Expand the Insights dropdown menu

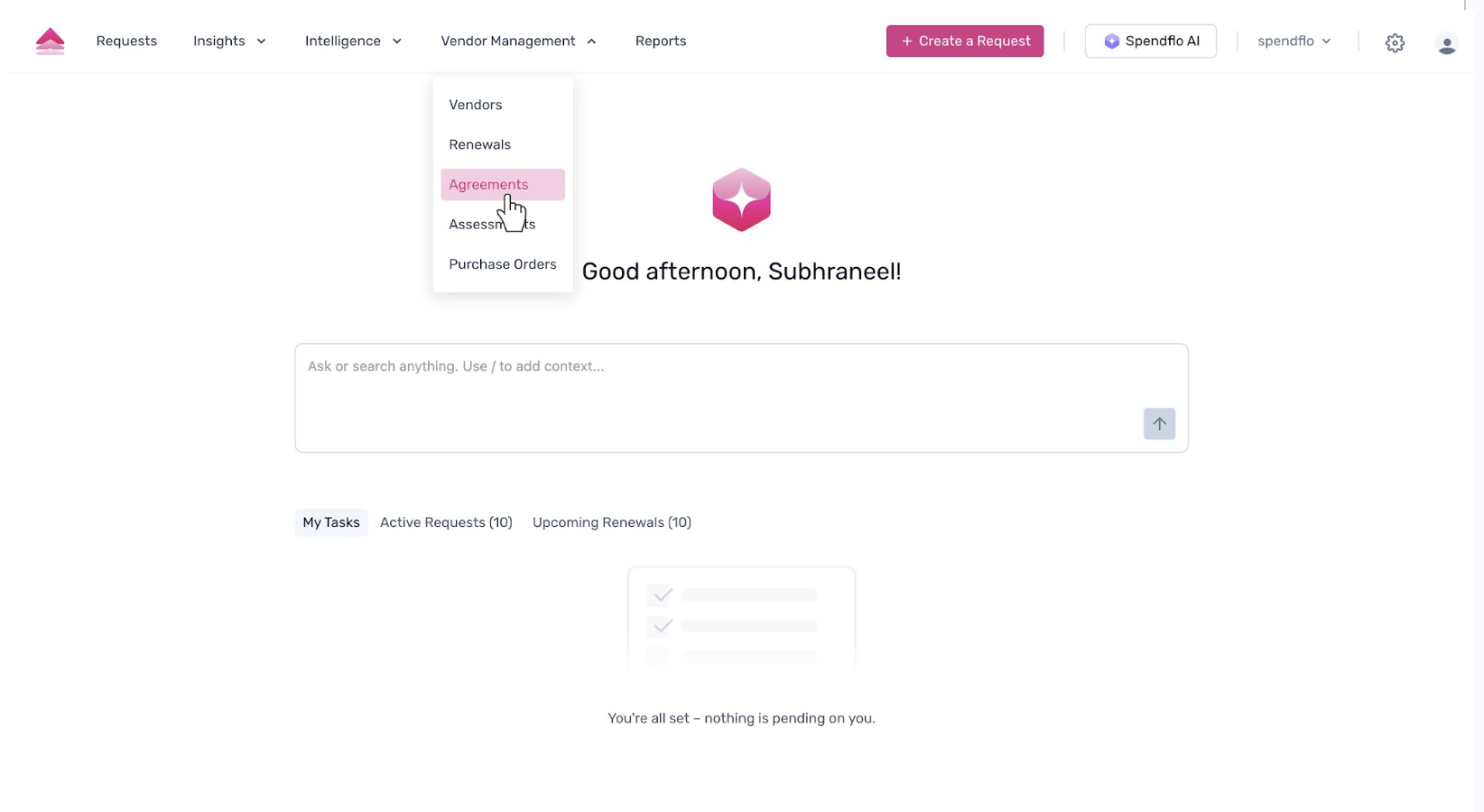229,42
